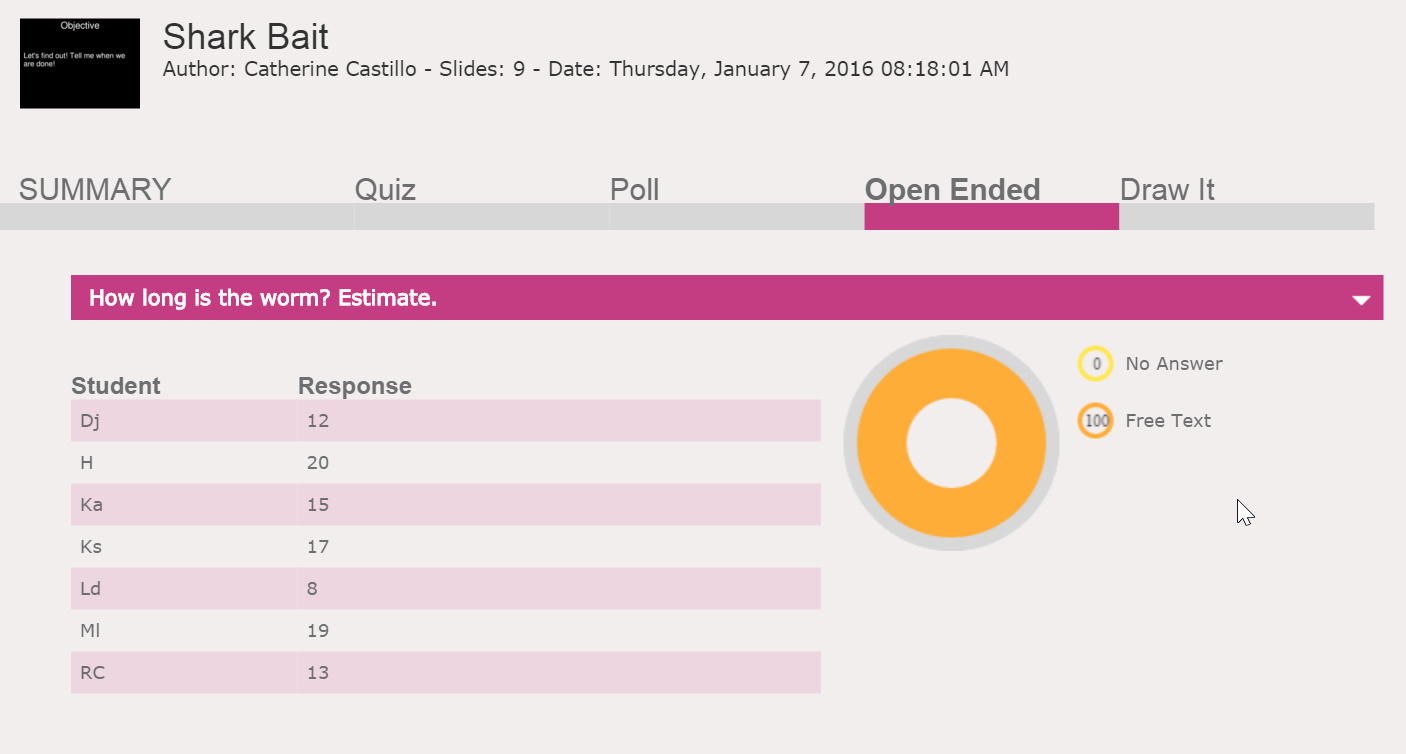Select student H's row

[445, 463]
